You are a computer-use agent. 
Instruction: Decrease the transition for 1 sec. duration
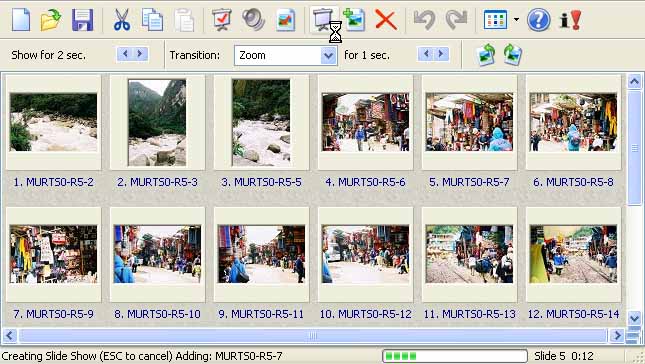pos(426,54)
